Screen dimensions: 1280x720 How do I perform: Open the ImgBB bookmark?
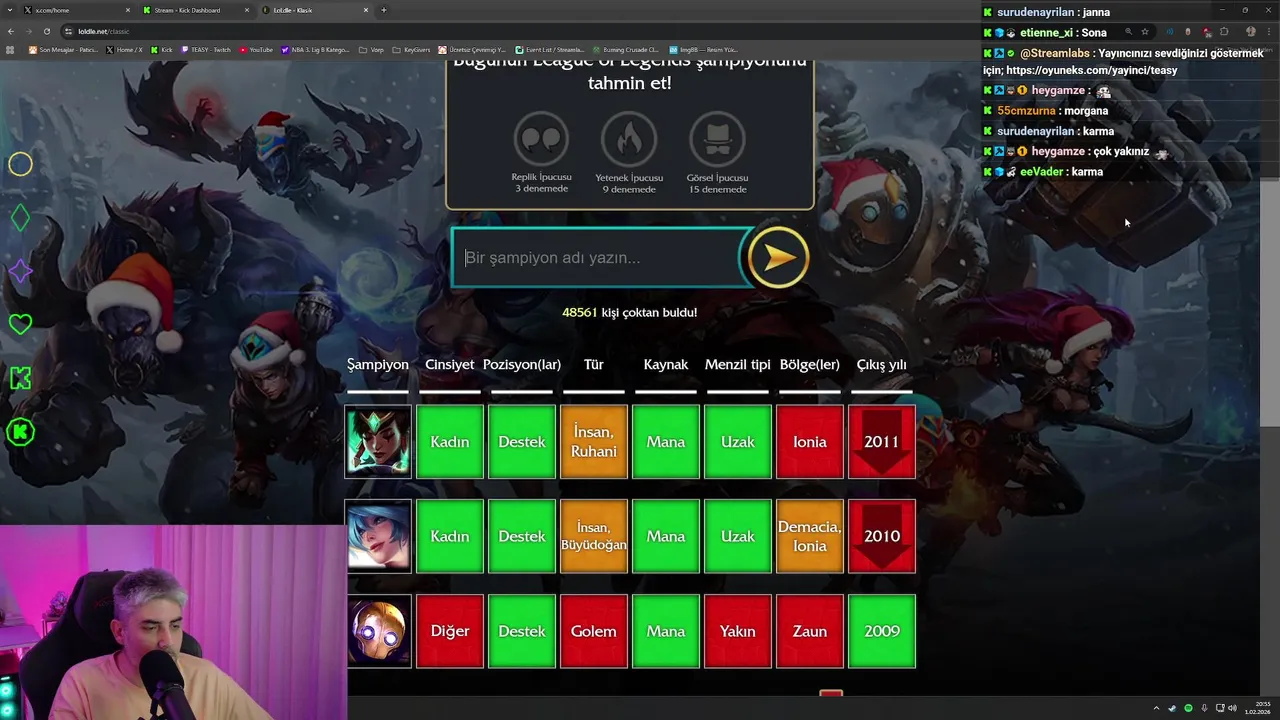pos(703,49)
